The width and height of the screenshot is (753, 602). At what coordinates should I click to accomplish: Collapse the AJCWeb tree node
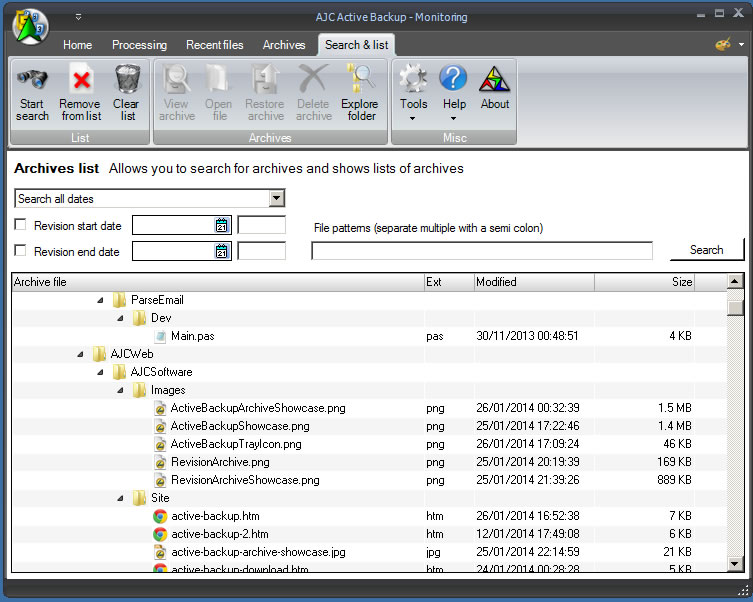pyautogui.click(x=80, y=355)
